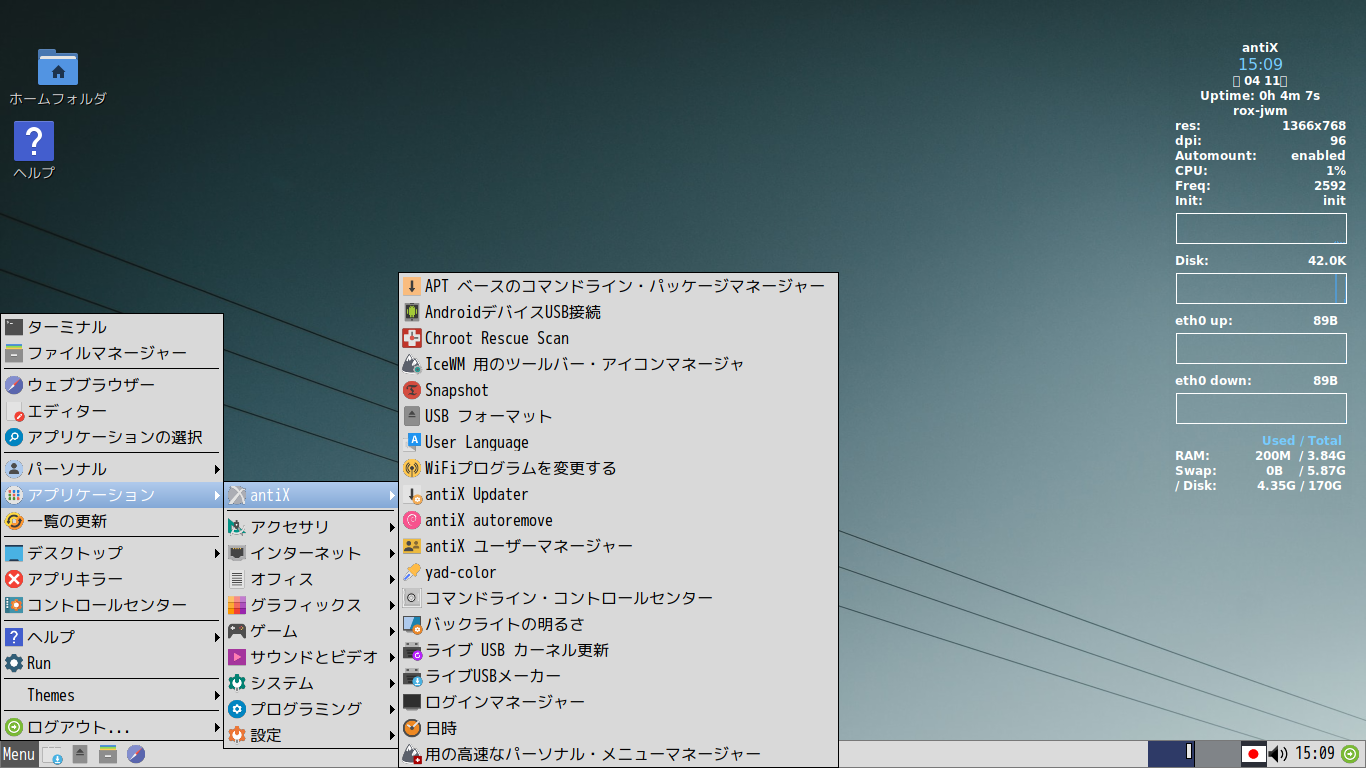Launch IceWM 用のツールバー・アイコンマネージャ
1366x768 pixels.
coord(618,364)
